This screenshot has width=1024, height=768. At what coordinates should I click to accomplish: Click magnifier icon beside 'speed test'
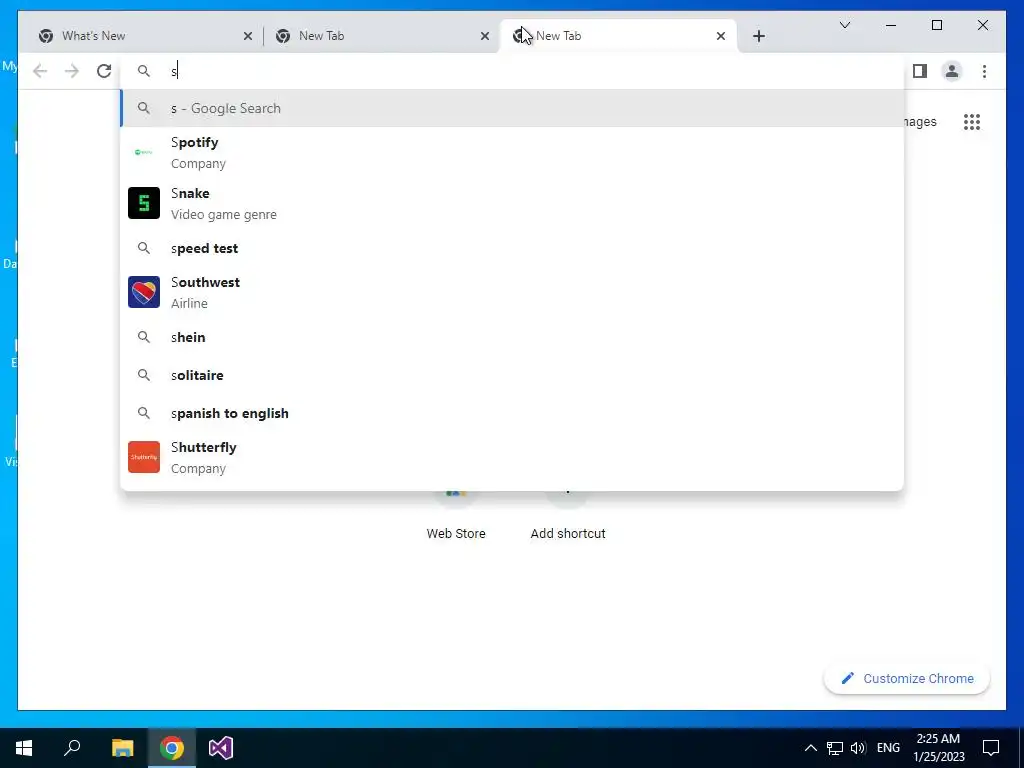click(144, 248)
